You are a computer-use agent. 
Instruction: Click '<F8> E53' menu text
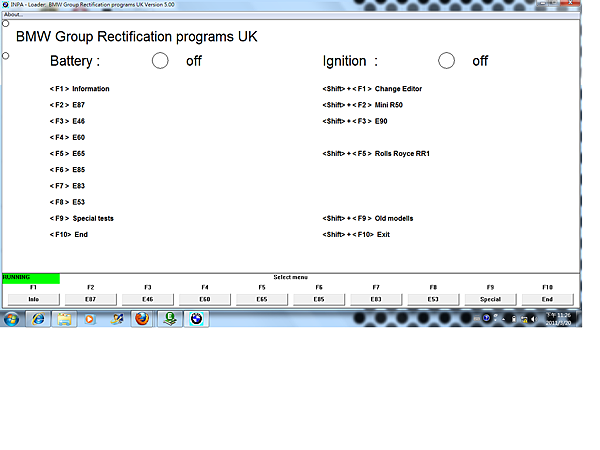pyautogui.click(x=67, y=202)
